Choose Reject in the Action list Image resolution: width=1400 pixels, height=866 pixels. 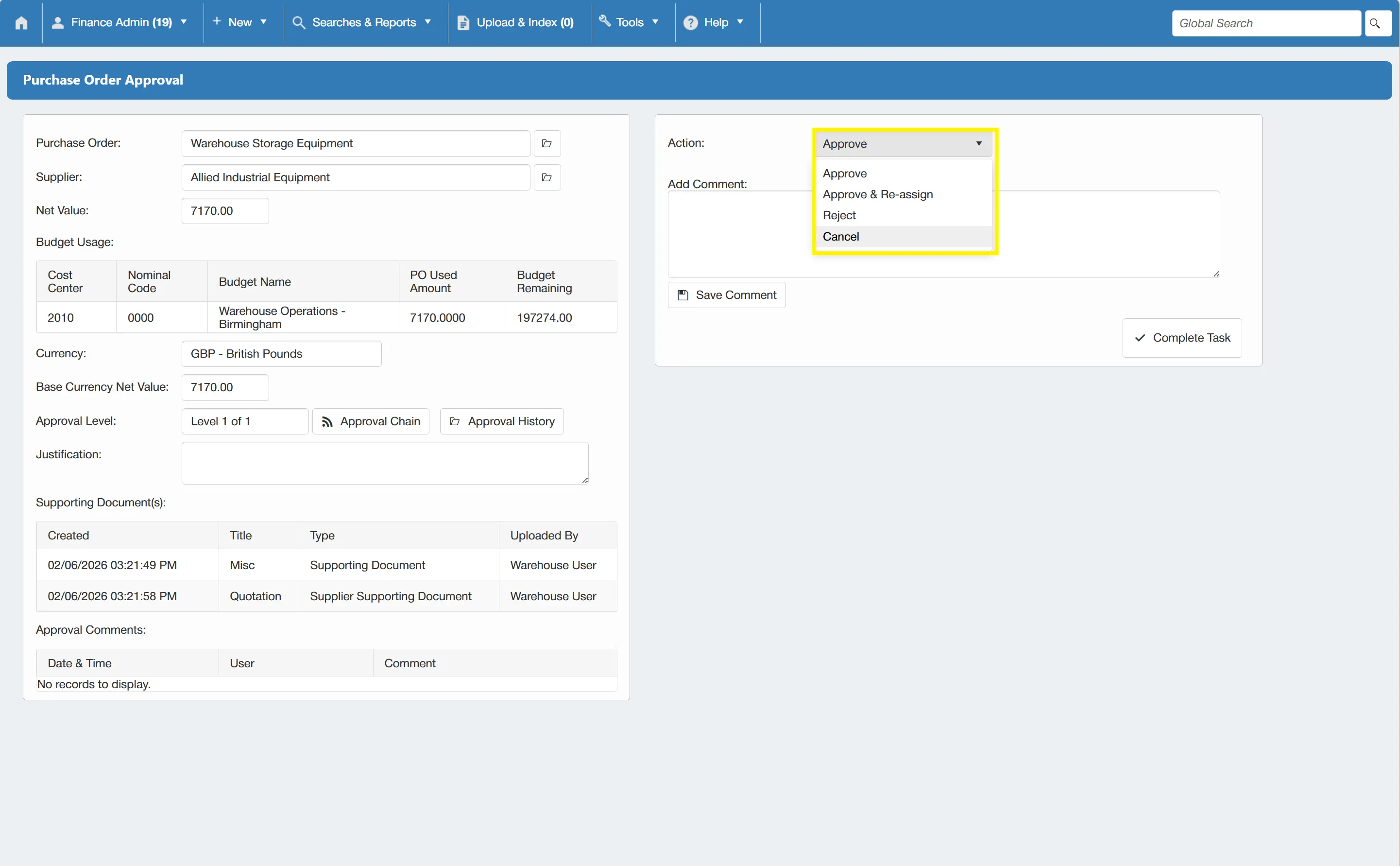903,215
